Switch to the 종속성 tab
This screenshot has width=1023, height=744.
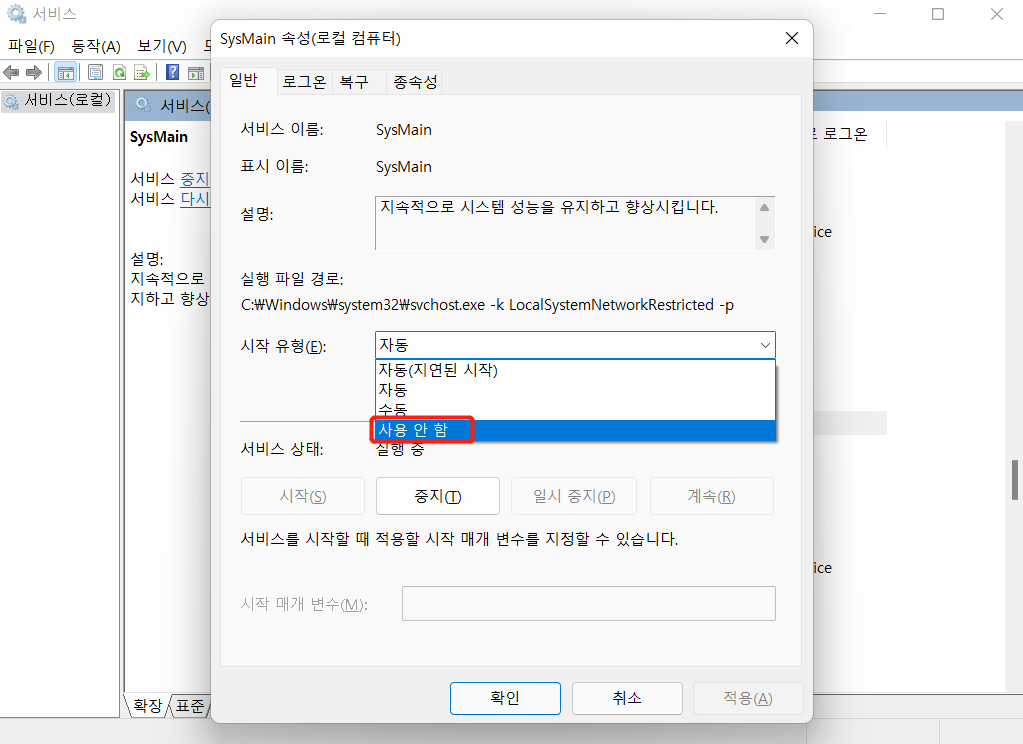(413, 81)
